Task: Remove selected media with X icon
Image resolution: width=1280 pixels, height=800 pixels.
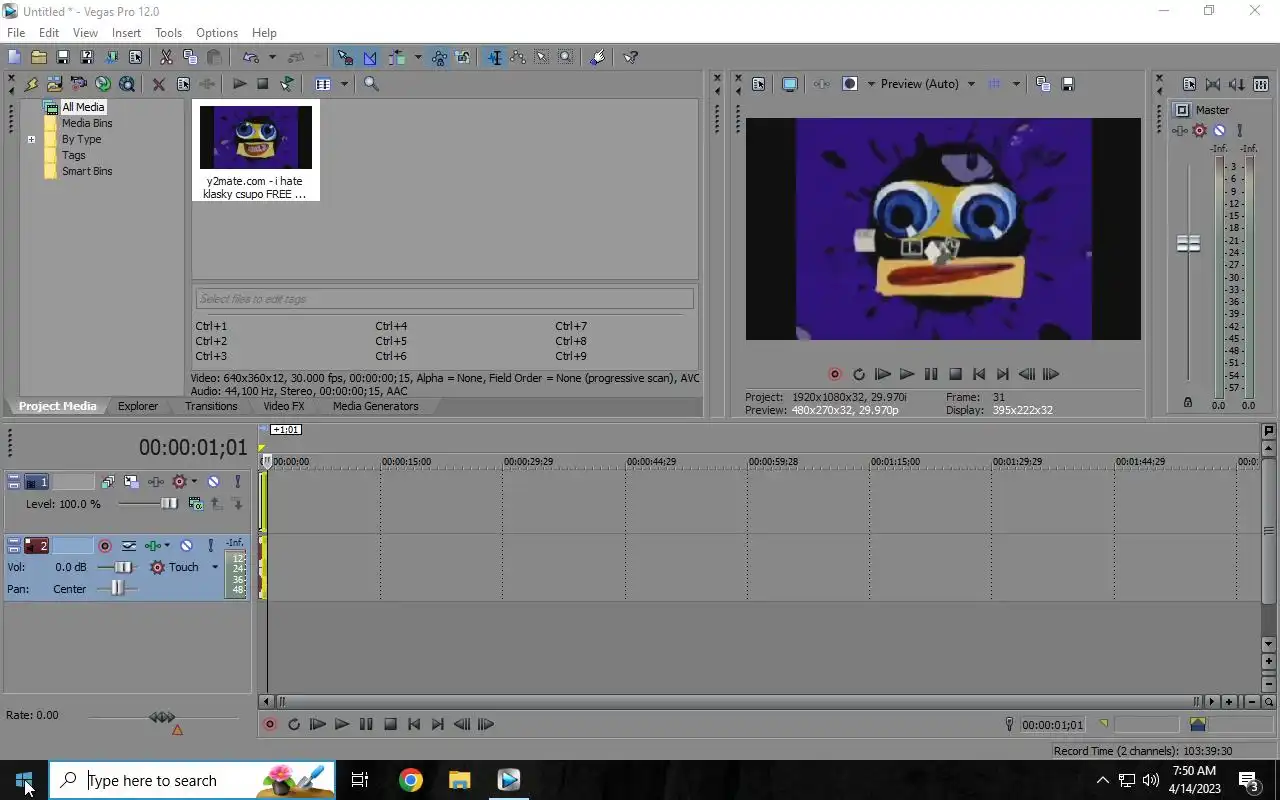Action: pos(158,84)
